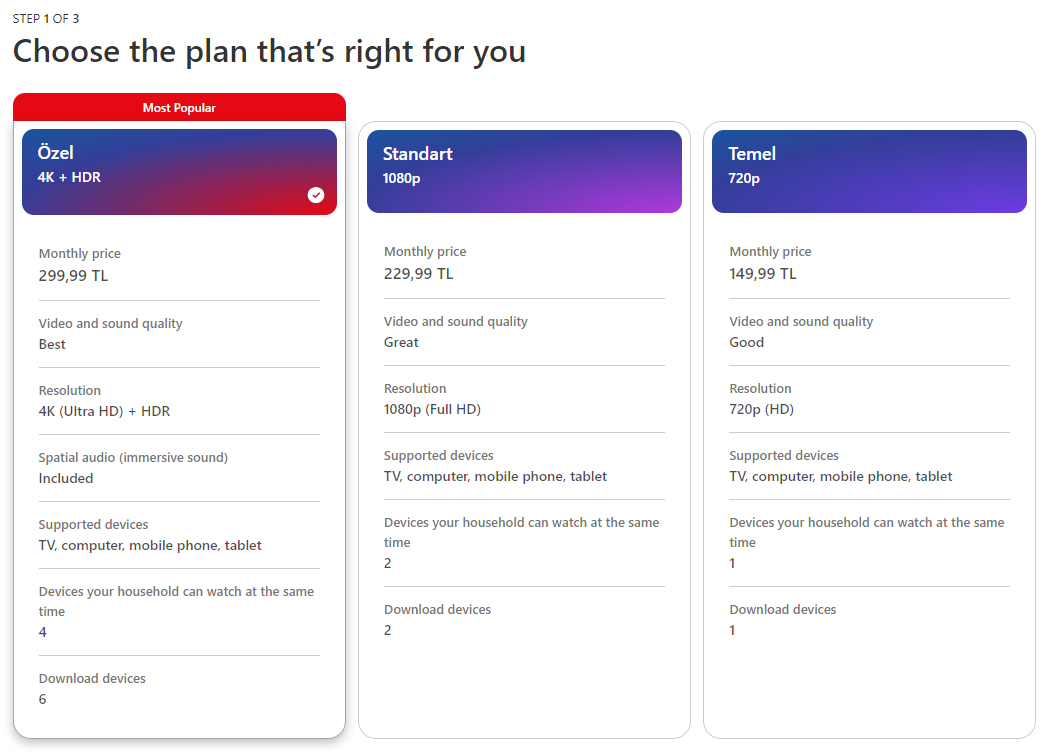Click the Temel plan title text
This screenshot has height=752, width=1051.
point(752,154)
